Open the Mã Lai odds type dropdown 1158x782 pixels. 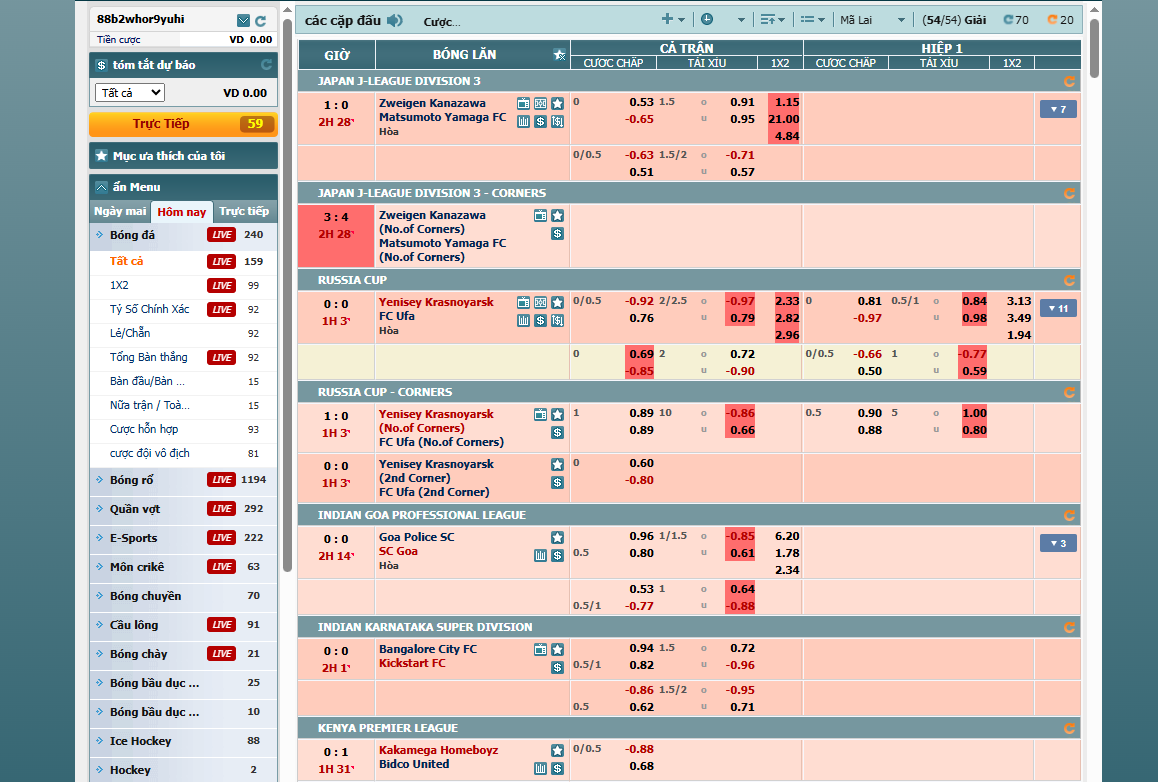(x=872, y=20)
